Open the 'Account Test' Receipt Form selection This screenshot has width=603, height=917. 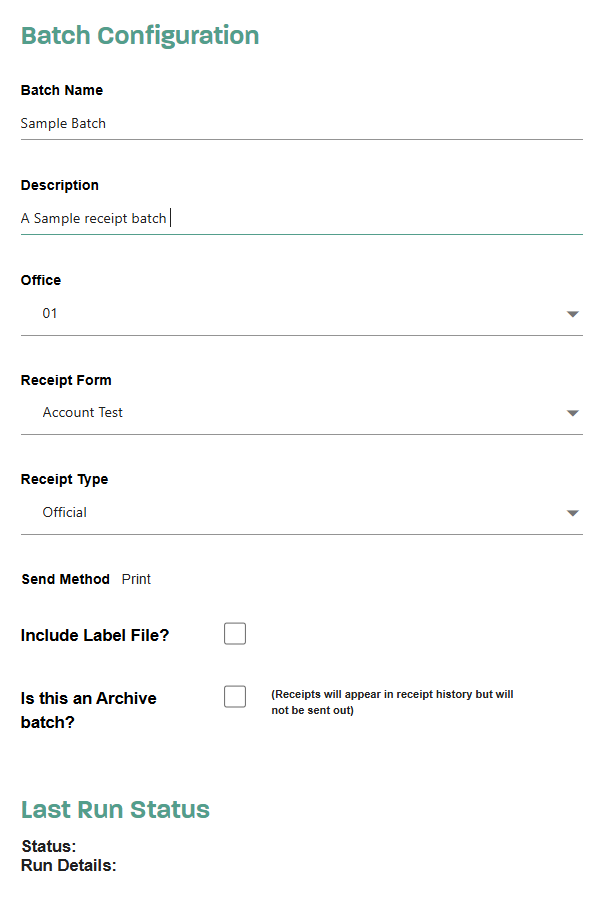[302, 413]
